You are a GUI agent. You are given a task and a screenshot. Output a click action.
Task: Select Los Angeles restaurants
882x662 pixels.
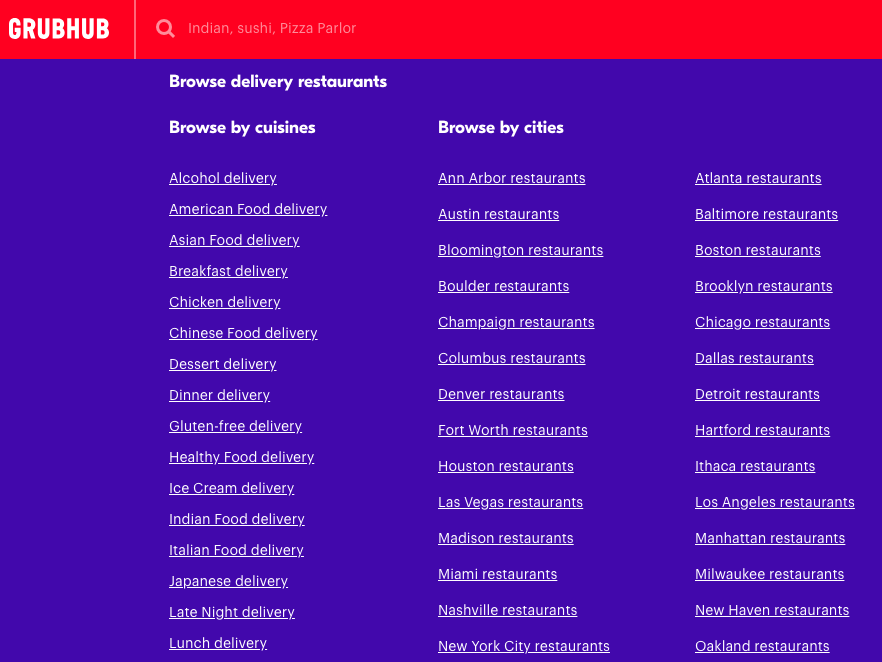pyautogui.click(x=774, y=502)
